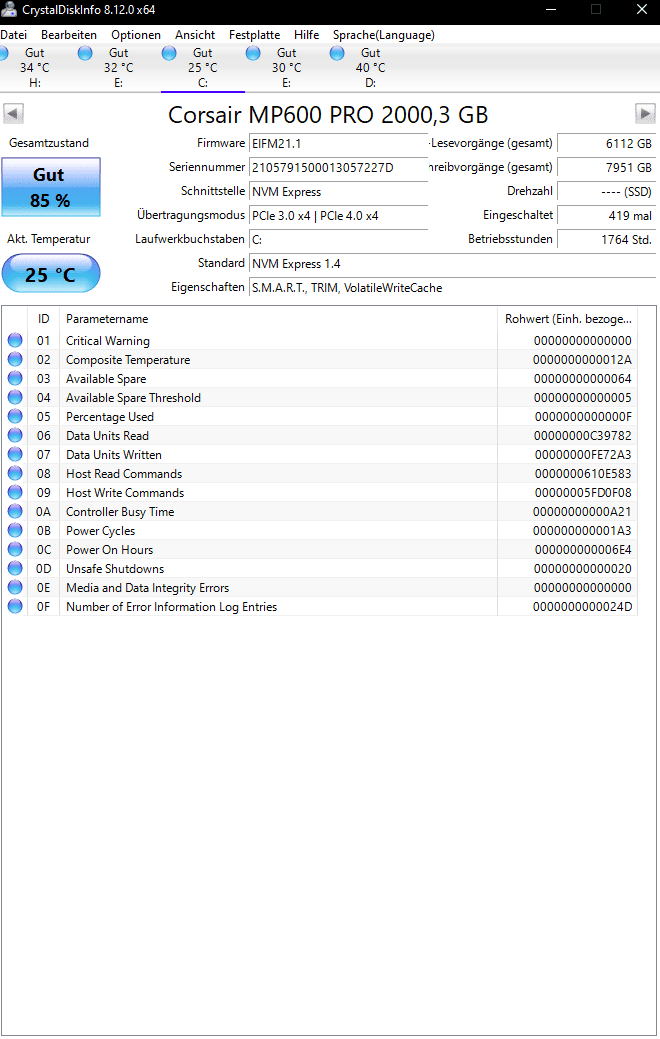Viewport: 660px width, 1039px height.
Task: Click the Übertragungsmodus field
Action: [339, 215]
